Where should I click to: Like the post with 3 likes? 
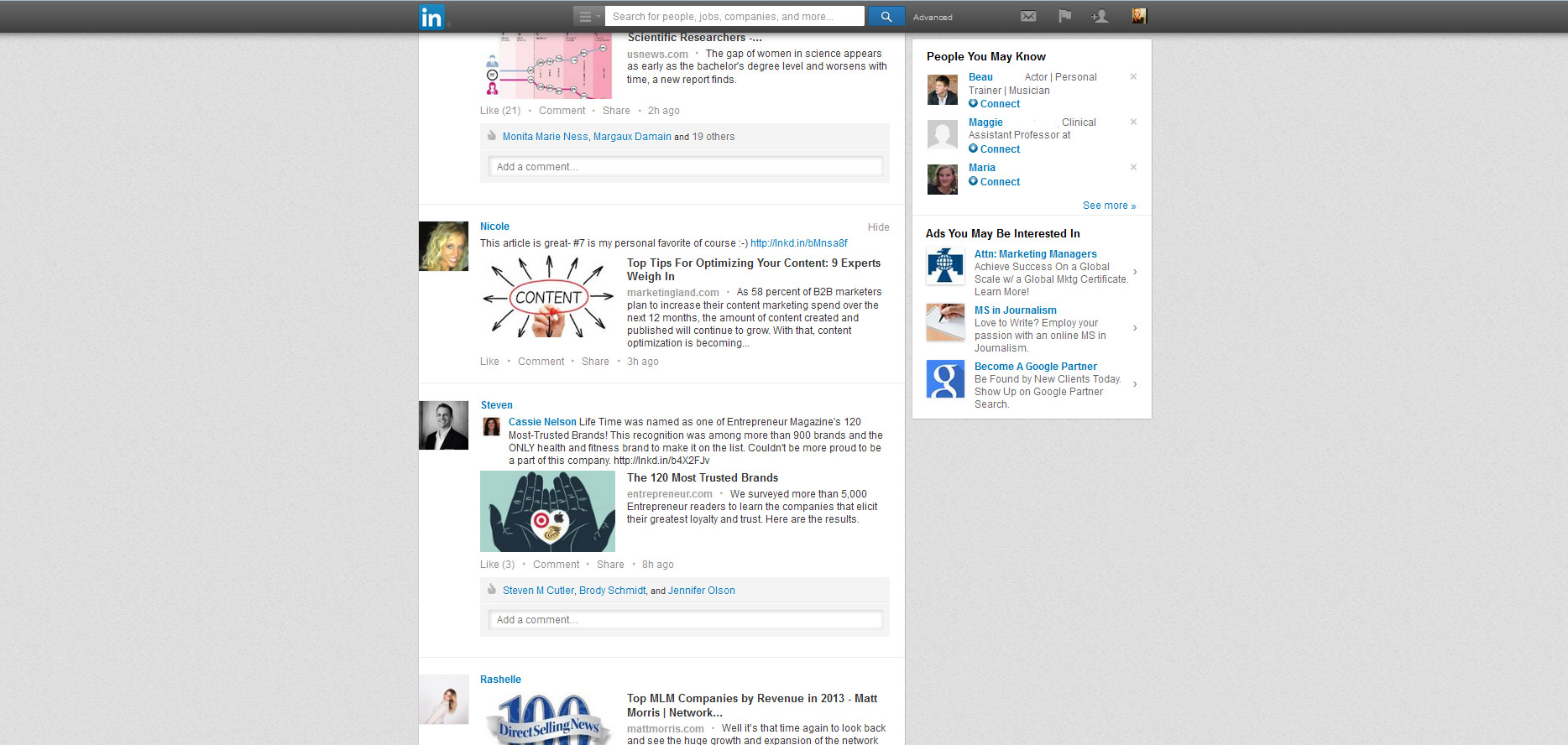point(497,565)
